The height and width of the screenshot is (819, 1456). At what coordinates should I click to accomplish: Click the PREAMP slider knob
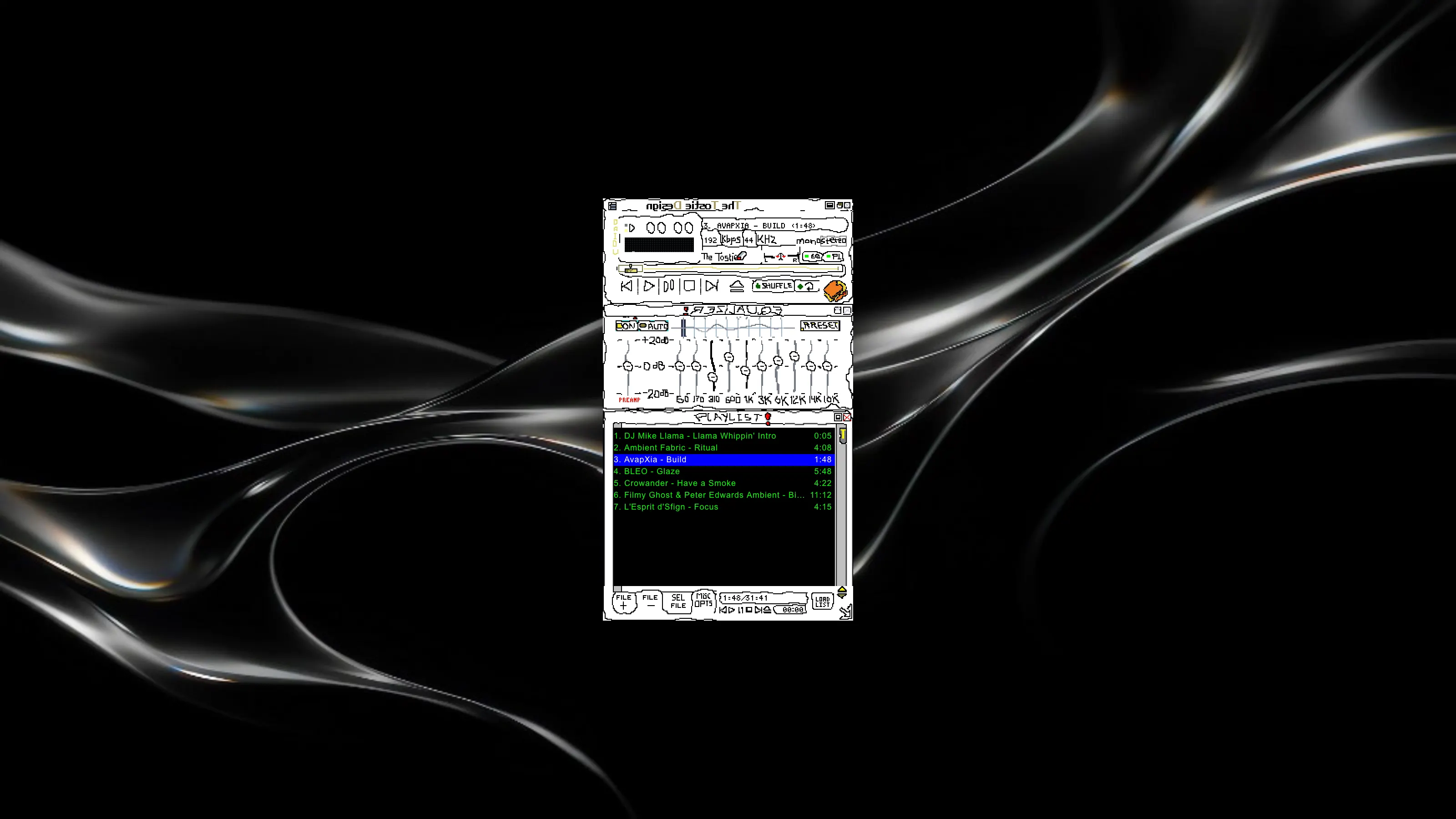pos(627,366)
